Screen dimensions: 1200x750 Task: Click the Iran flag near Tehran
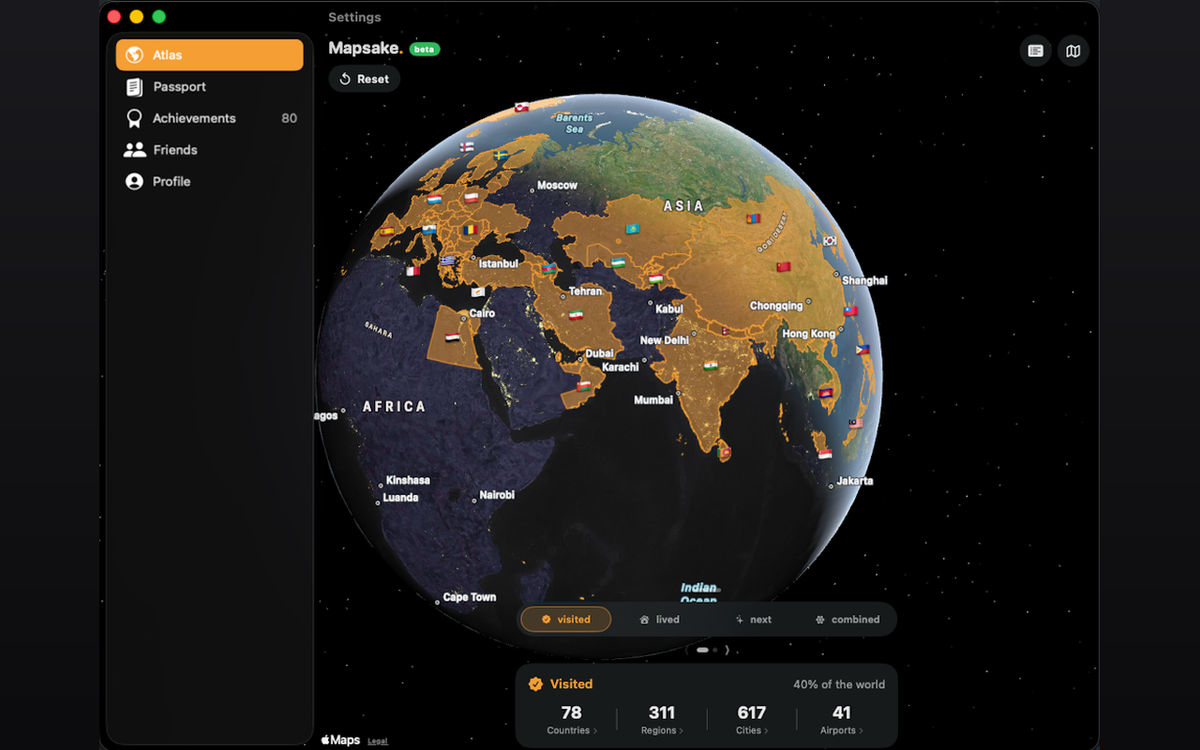point(576,314)
